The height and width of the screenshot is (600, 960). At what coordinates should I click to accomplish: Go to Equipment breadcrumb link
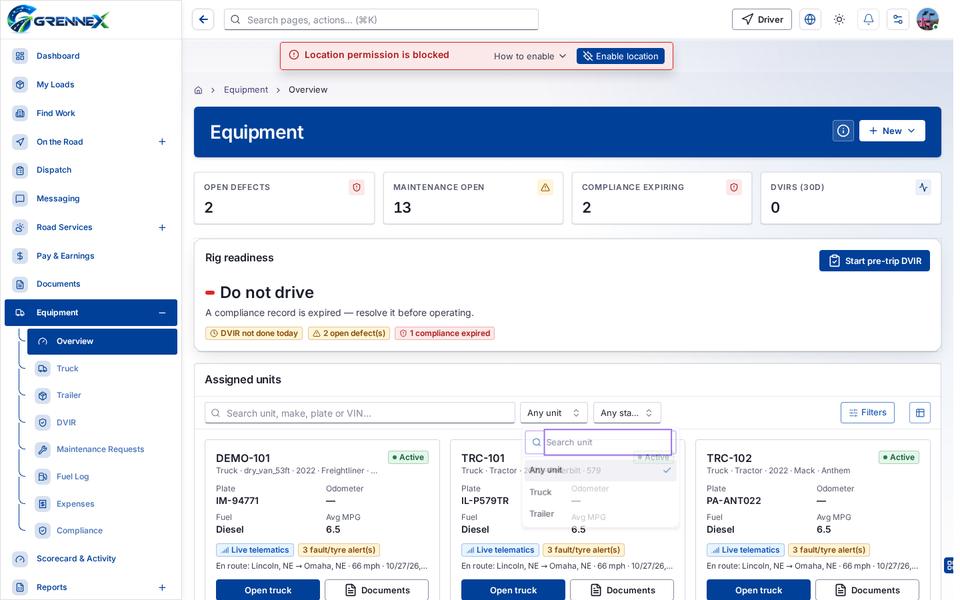click(246, 90)
